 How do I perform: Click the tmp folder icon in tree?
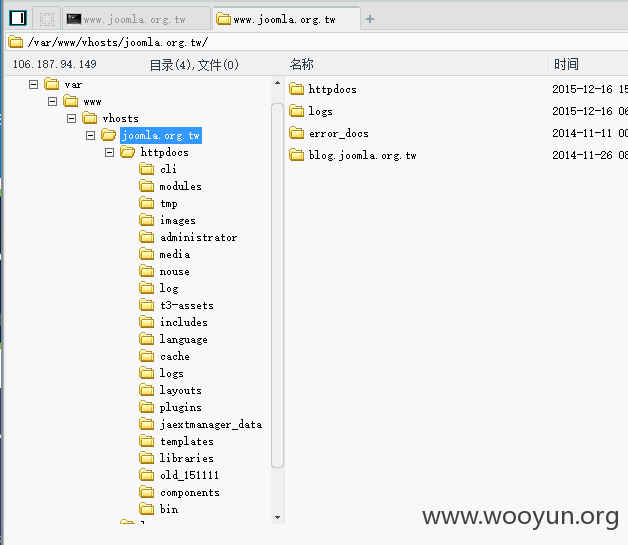[x=147, y=203]
